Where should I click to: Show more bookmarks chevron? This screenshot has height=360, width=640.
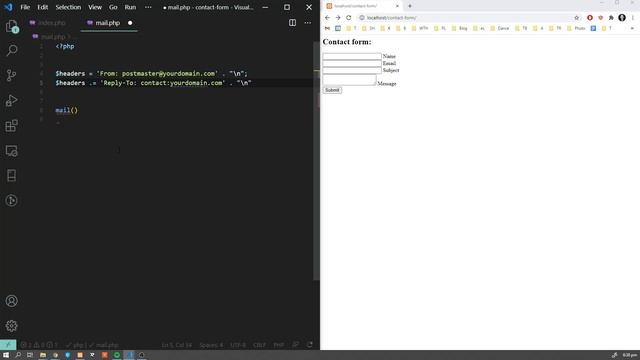point(632,28)
